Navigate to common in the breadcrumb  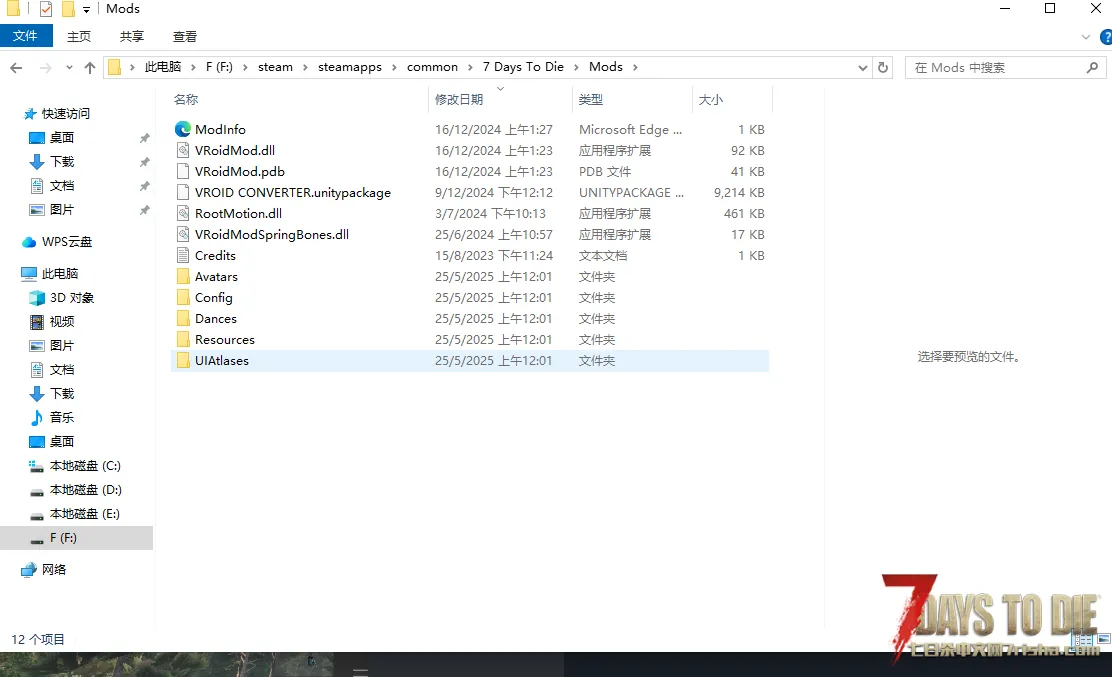point(432,67)
